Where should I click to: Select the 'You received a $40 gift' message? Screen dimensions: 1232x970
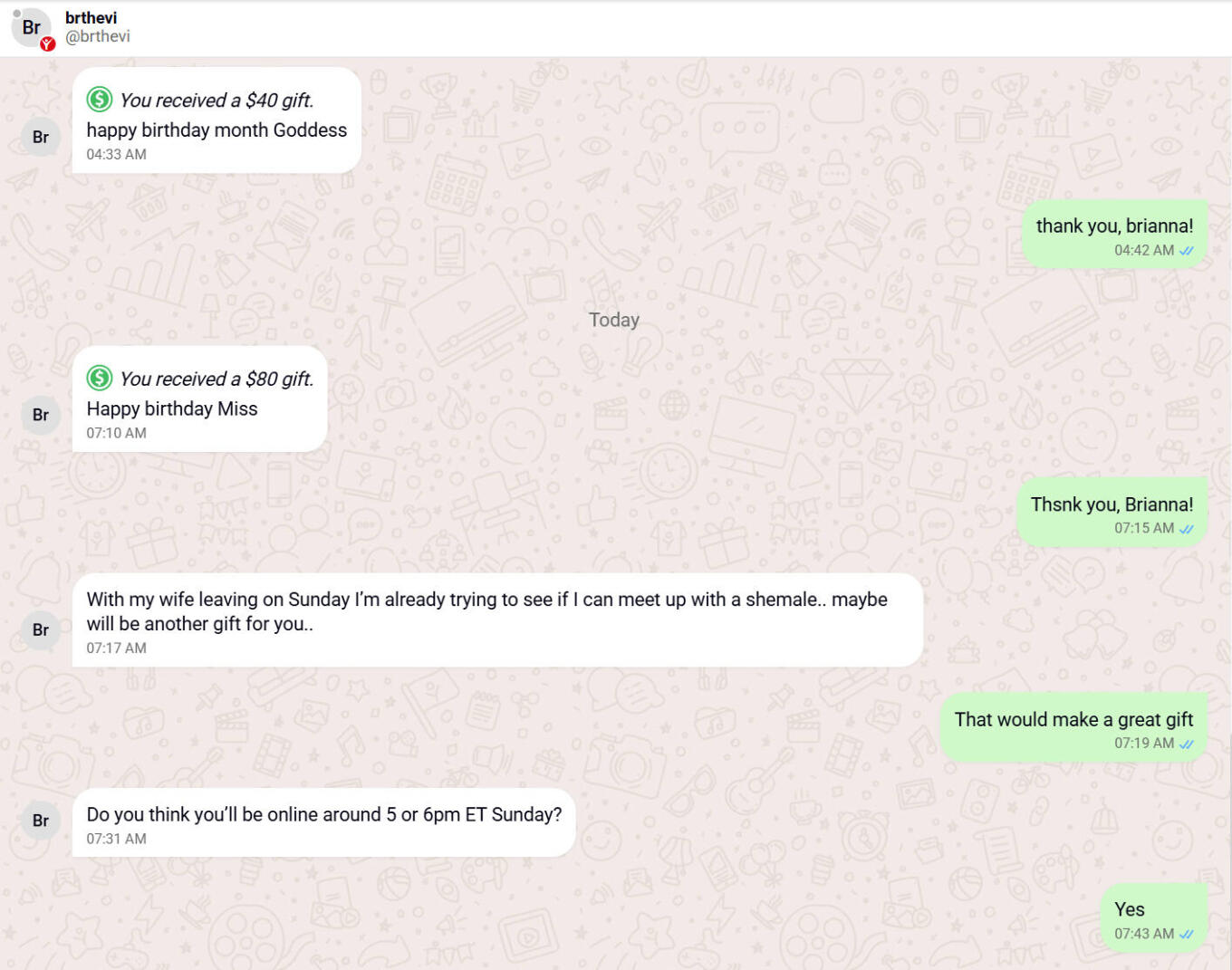(x=217, y=120)
